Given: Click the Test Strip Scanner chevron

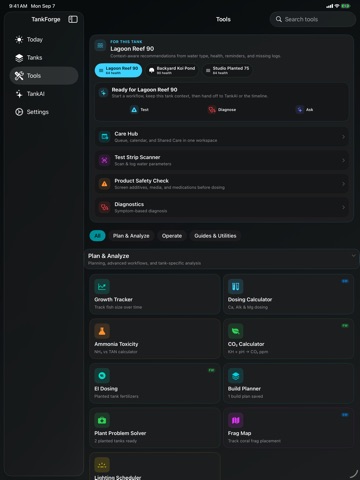Looking at the screenshot, I should [343, 160].
